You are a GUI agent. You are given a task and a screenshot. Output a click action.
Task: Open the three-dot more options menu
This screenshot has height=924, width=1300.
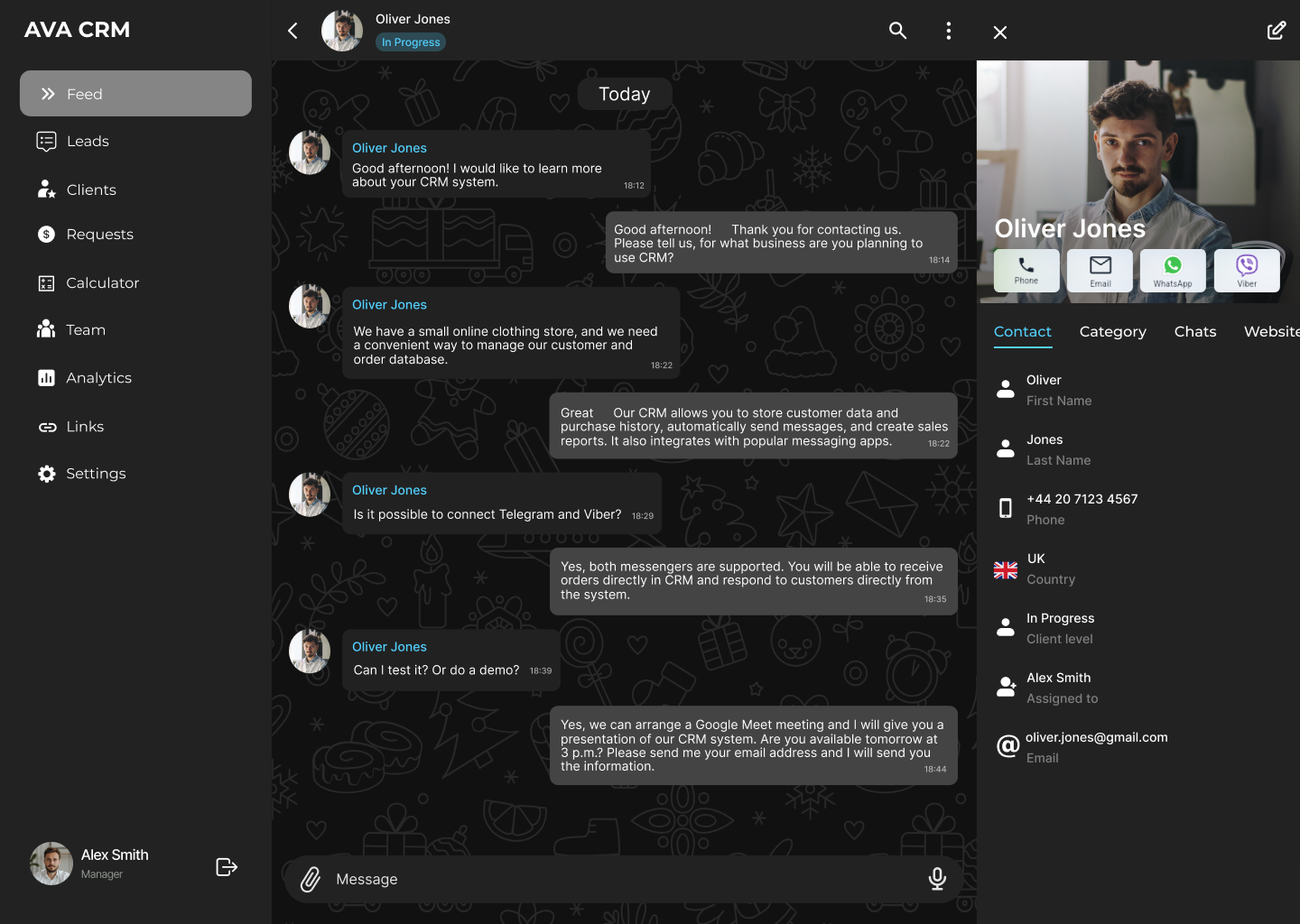click(x=948, y=31)
